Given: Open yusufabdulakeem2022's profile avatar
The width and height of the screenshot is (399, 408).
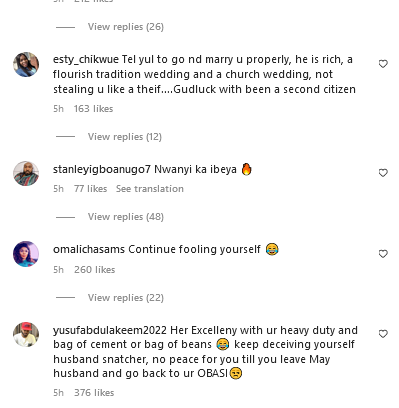Looking at the screenshot, I should tap(26, 334).
